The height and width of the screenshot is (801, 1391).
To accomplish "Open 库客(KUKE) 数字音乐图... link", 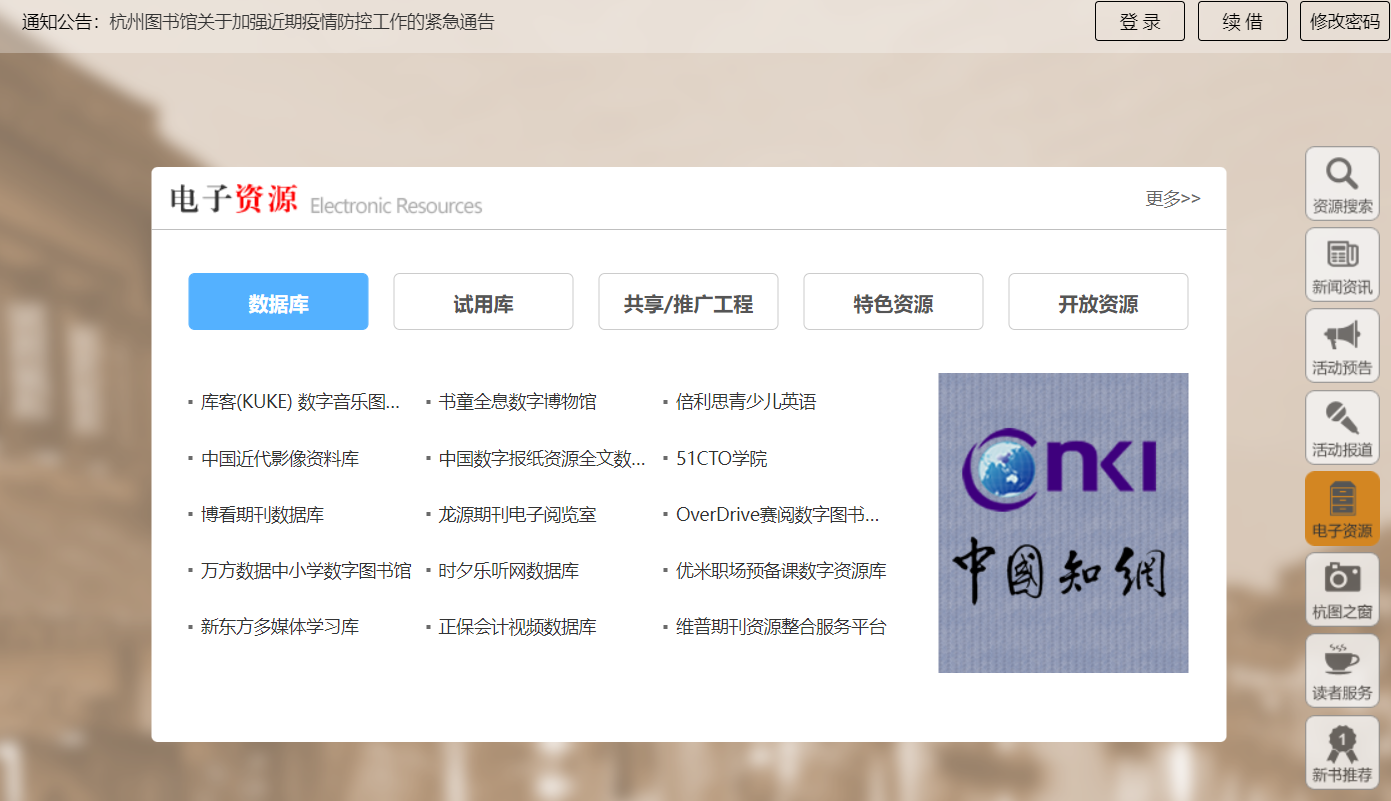I will [300, 402].
